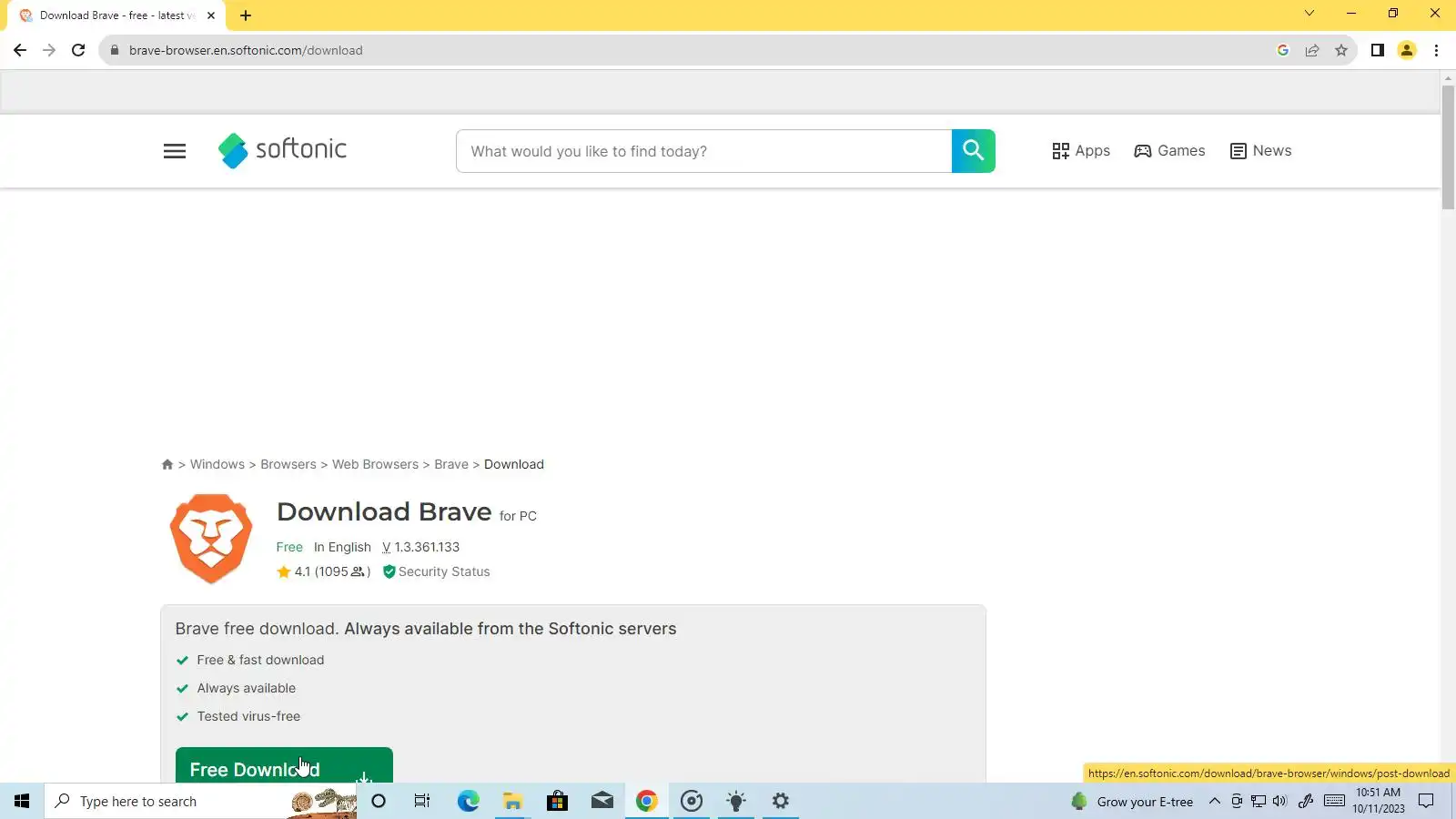View site information via lock icon
This screenshot has height=819, width=1456.
tap(114, 50)
